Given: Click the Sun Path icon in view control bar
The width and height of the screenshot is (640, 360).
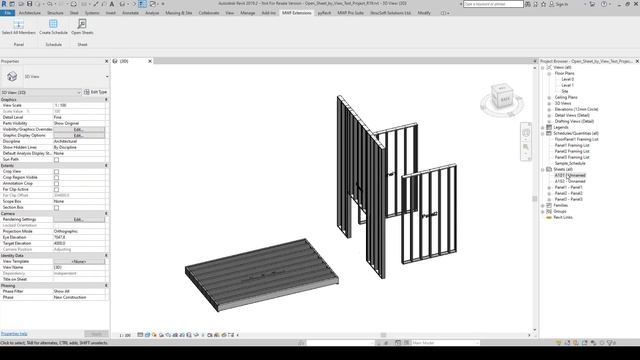Looking at the screenshot, I should (154, 335).
